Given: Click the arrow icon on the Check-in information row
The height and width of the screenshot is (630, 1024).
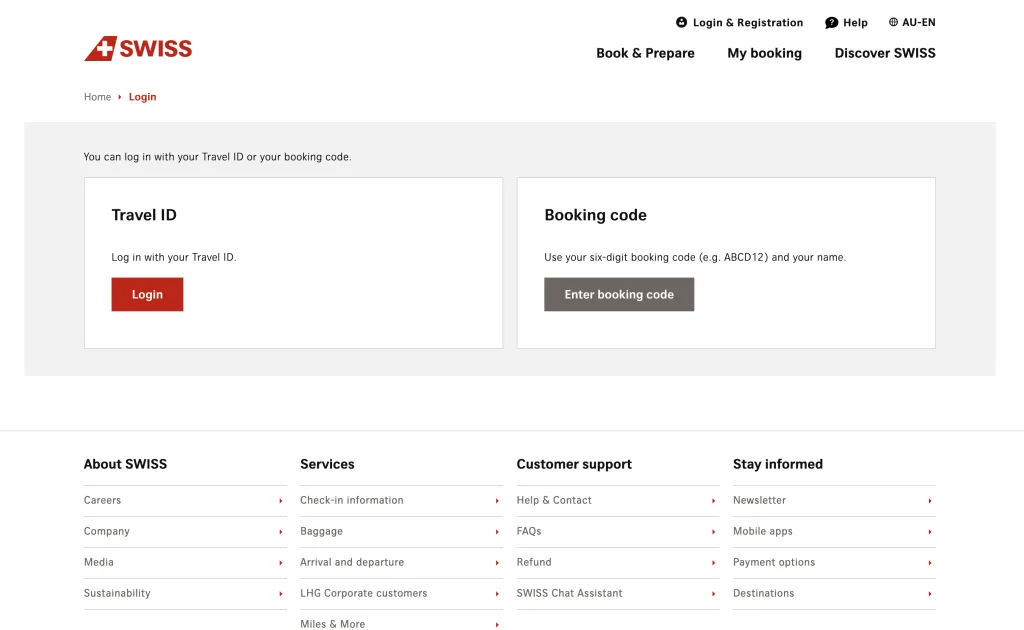Looking at the screenshot, I should 497,501.
